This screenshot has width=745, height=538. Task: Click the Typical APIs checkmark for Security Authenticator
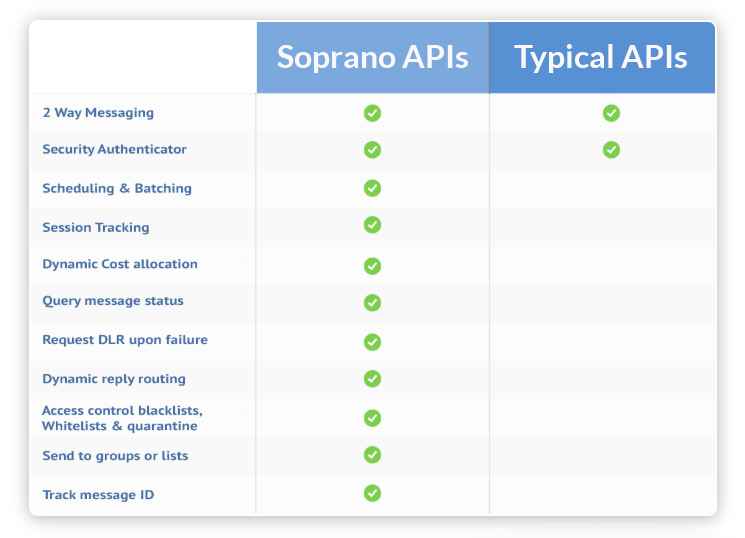(611, 150)
